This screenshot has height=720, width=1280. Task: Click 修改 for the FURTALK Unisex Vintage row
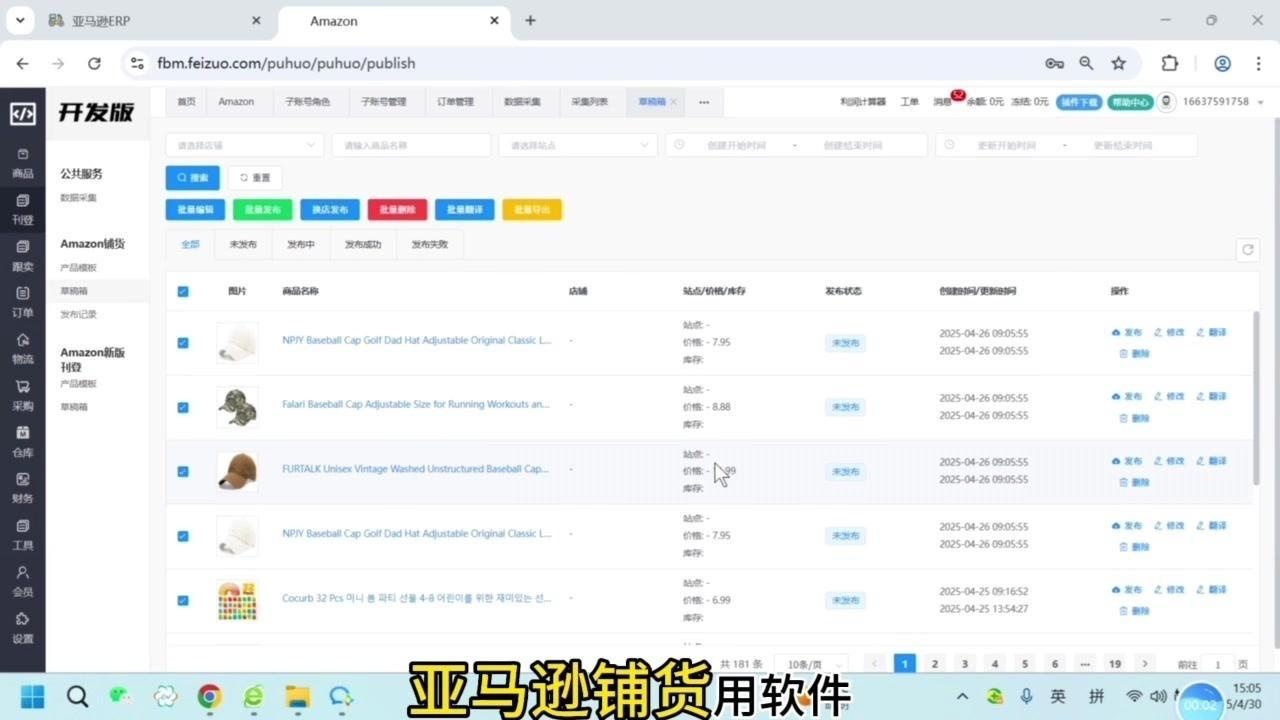click(1169, 461)
